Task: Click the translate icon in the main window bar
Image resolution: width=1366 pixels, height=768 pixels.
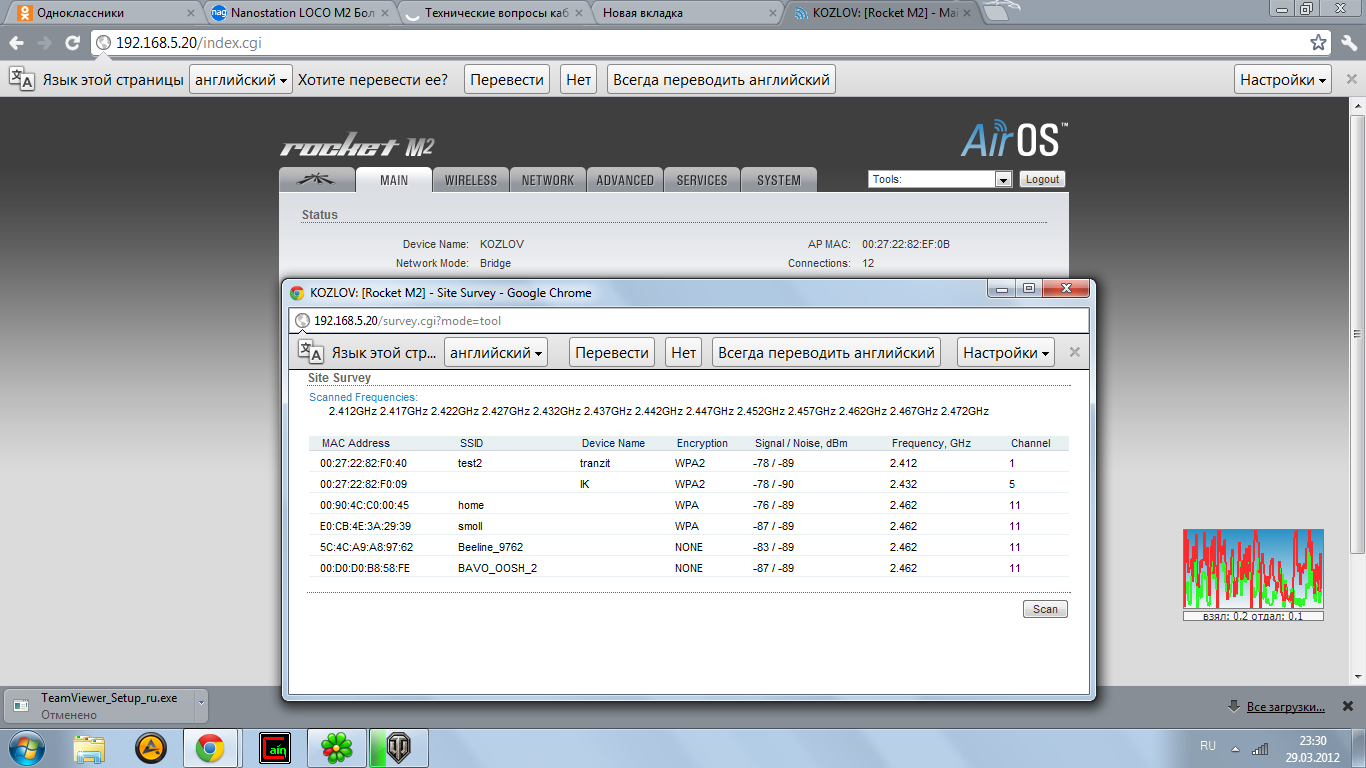Action: 22,79
